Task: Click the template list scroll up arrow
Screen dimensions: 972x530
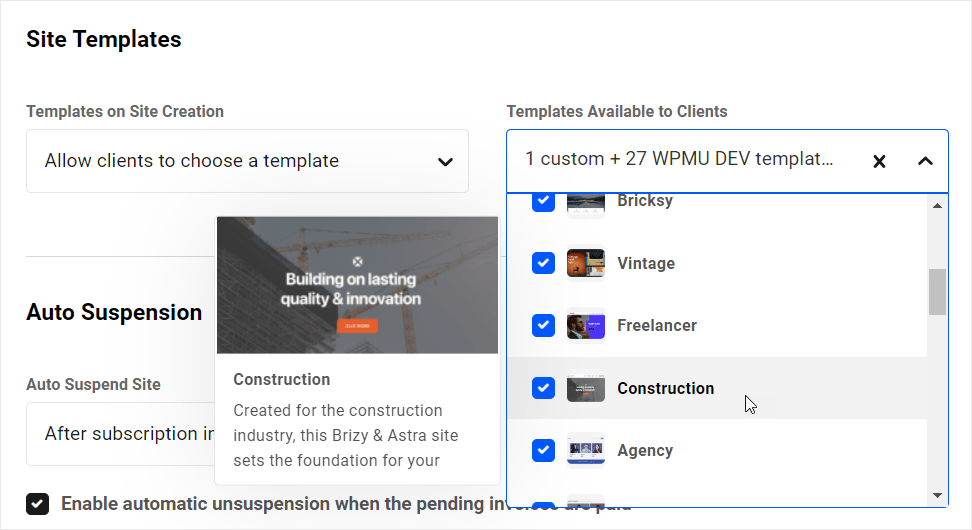Action: click(937, 205)
